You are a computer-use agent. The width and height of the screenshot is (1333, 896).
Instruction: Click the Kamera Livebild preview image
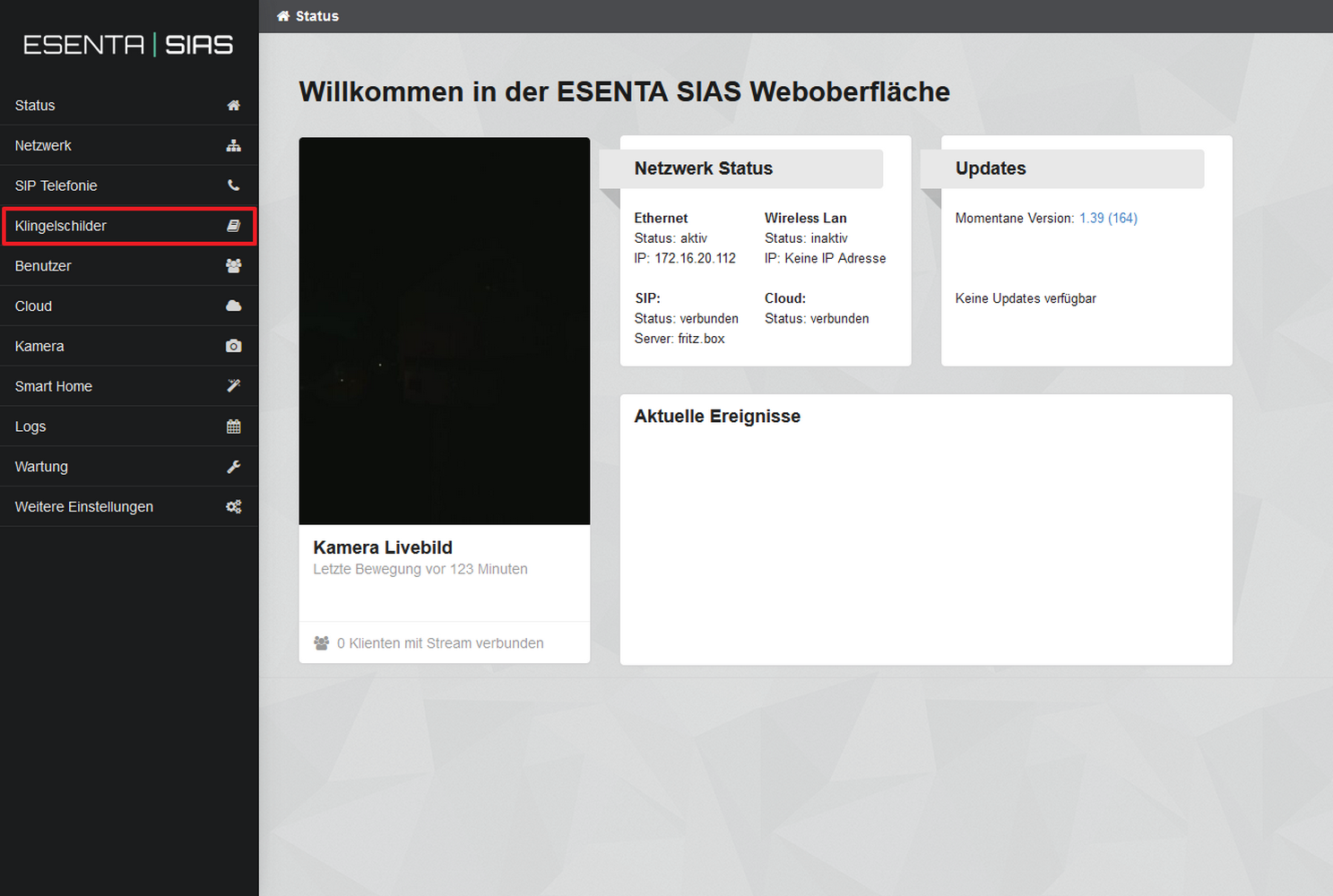point(445,331)
